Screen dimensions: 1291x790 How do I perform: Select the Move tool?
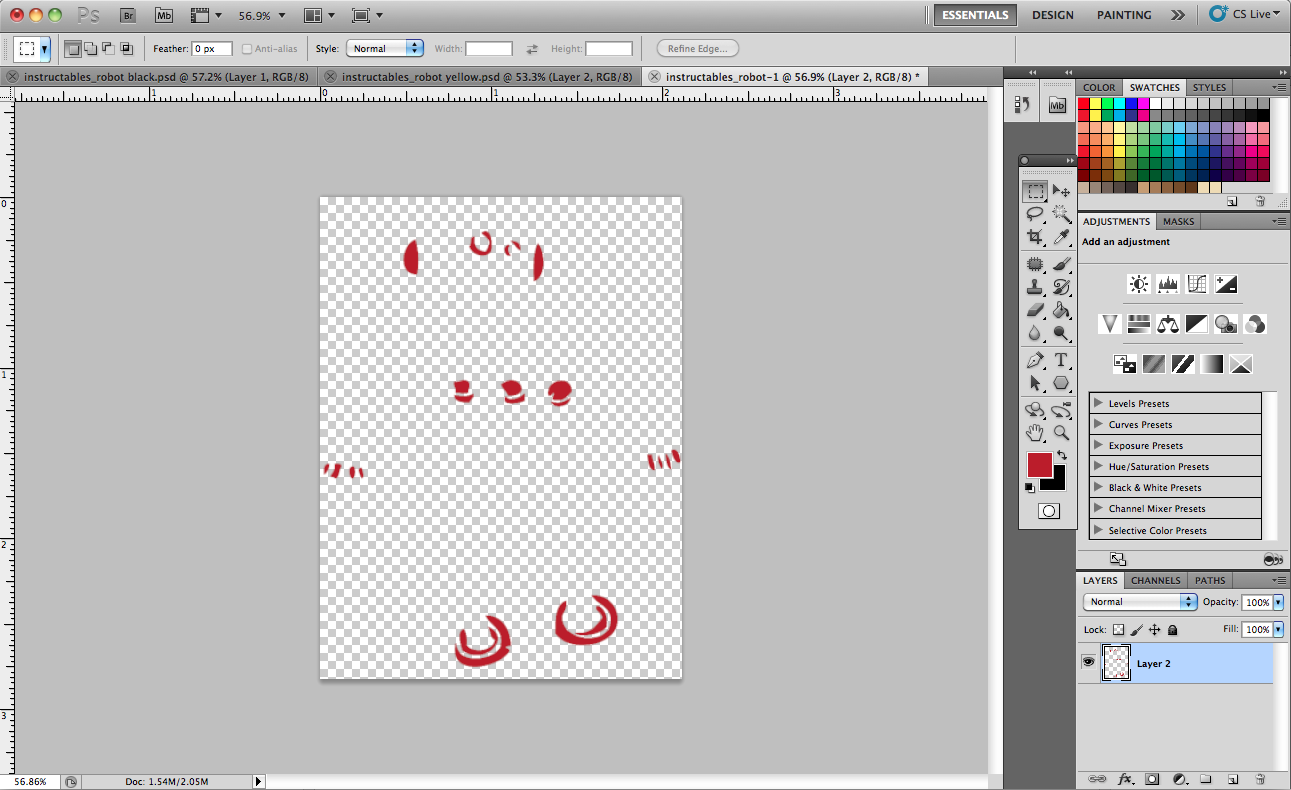click(1061, 191)
